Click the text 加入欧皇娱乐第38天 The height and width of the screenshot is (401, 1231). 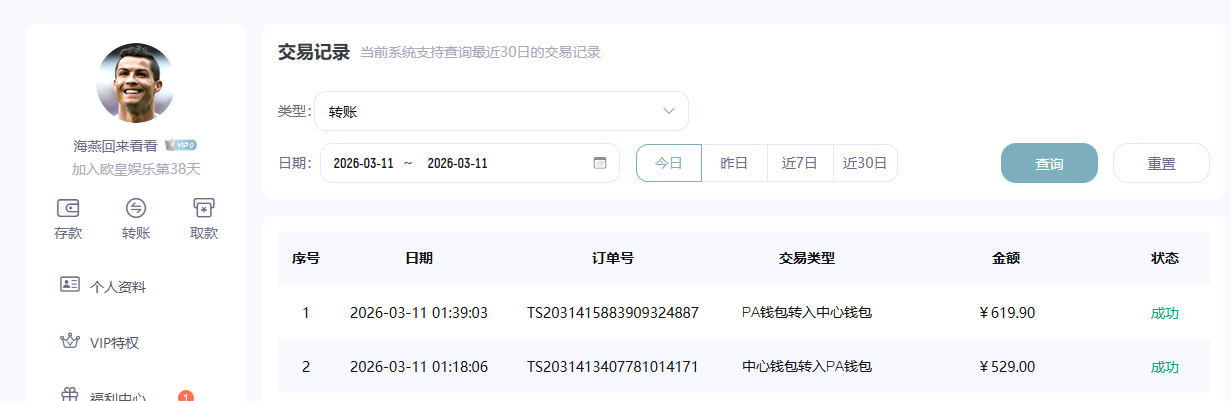pyautogui.click(x=136, y=169)
